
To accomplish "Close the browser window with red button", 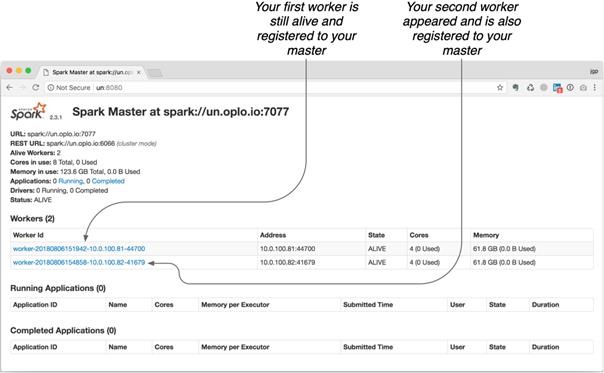I will pyautogui.click(x=10, y=71).
